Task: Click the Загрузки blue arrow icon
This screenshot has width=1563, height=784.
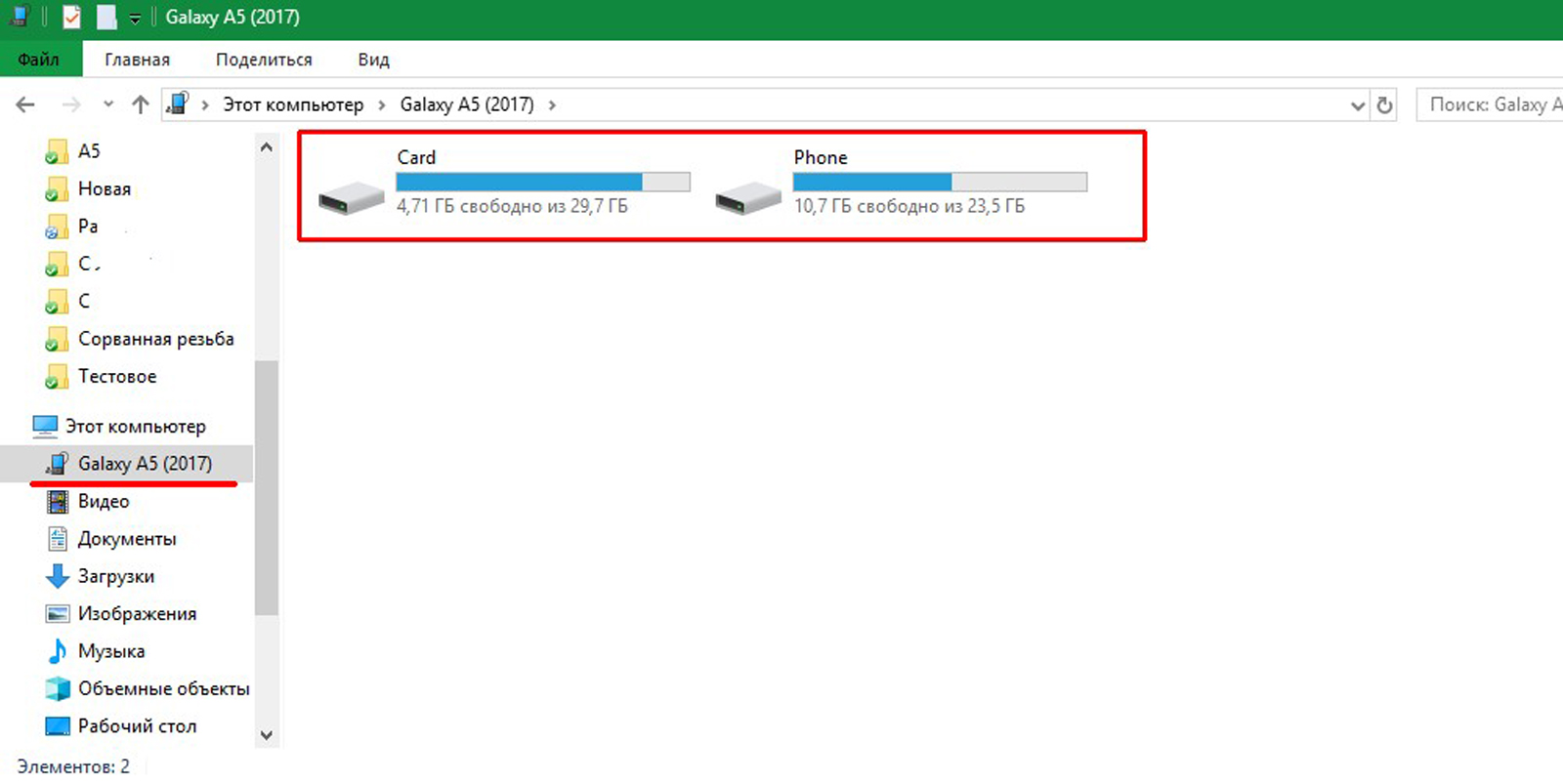Action: (59, 576)
